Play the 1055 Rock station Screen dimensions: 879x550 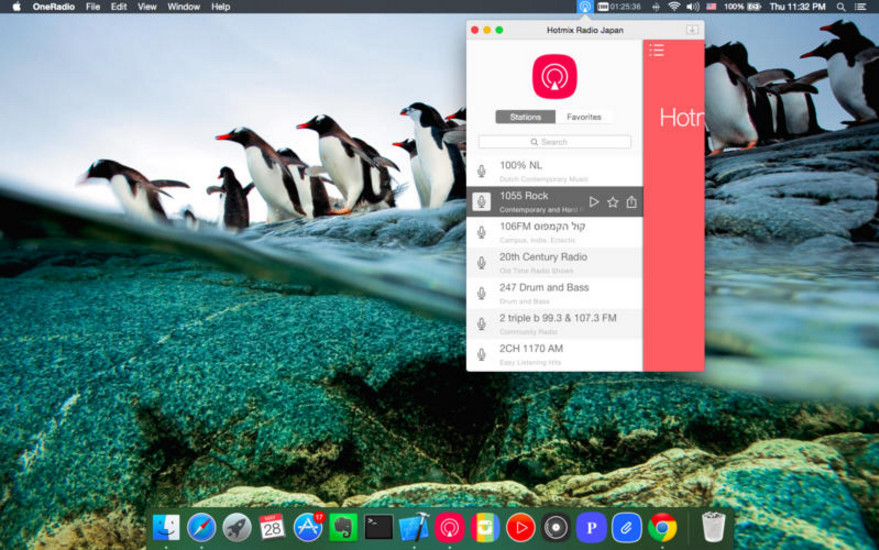click(x=594, y=202)
